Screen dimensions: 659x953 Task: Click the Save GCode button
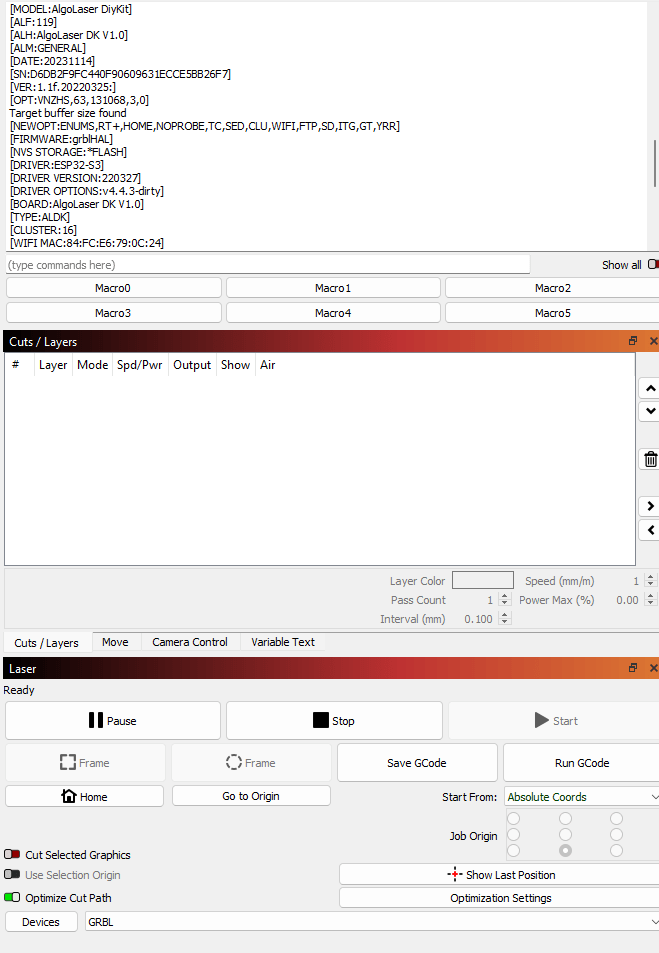click(x=417, y=763)
